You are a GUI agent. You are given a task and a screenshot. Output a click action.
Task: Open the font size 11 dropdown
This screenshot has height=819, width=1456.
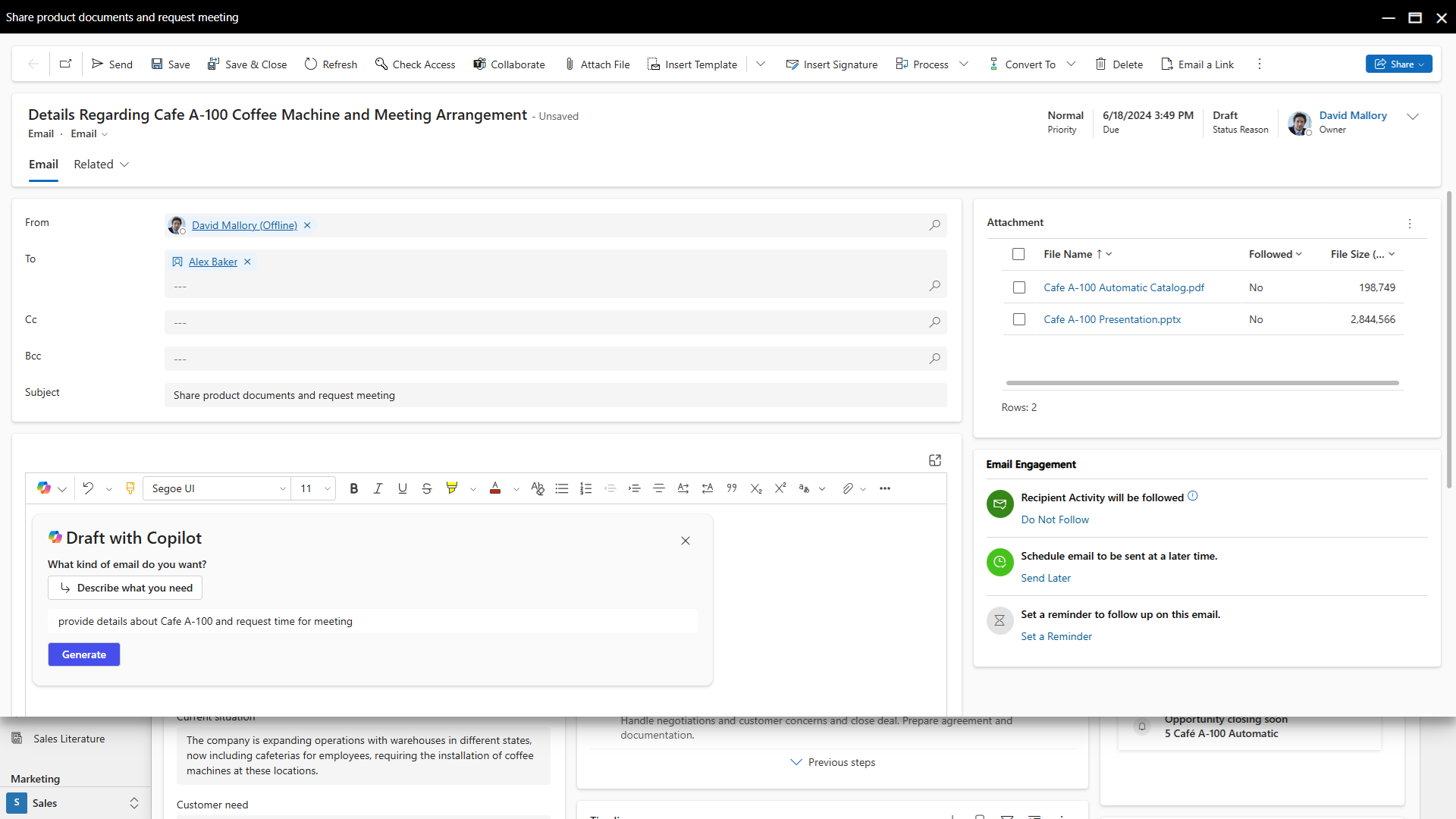tap(315, 489)
